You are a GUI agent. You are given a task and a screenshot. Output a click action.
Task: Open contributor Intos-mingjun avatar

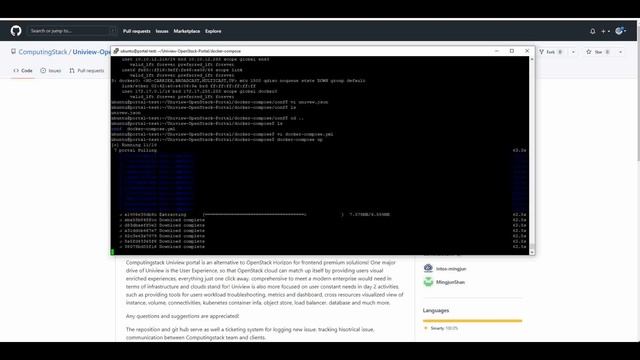point(428,268)
